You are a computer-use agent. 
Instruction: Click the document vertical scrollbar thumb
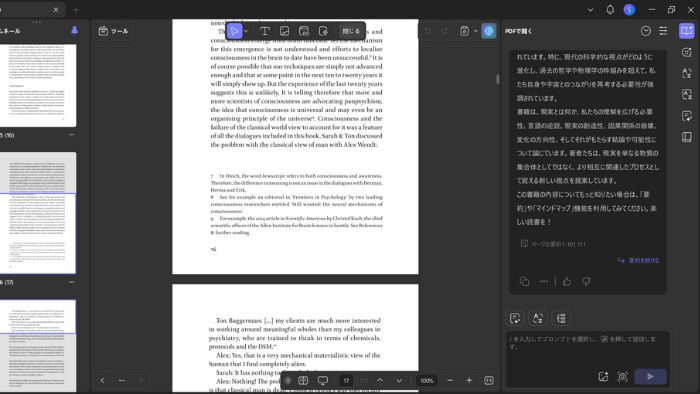pos(498,79)
